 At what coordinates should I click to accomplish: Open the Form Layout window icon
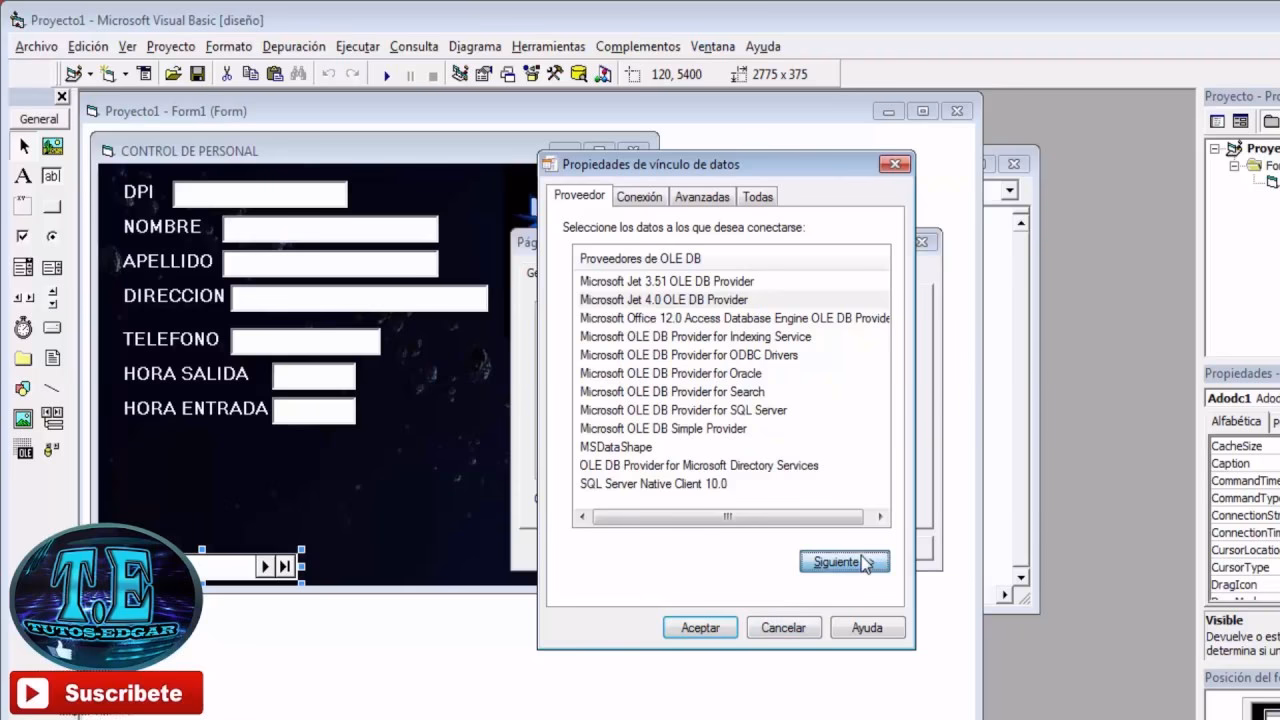[x=508, y=74]
